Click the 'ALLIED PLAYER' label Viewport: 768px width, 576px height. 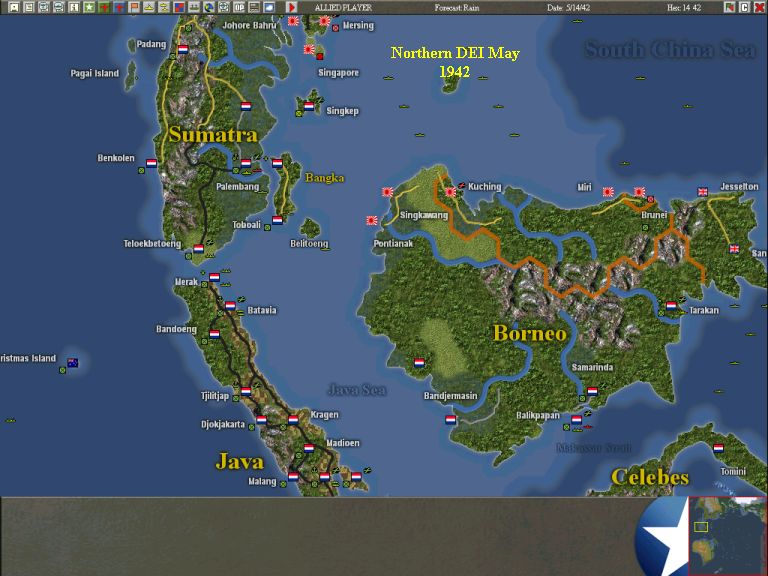[343, 7]
